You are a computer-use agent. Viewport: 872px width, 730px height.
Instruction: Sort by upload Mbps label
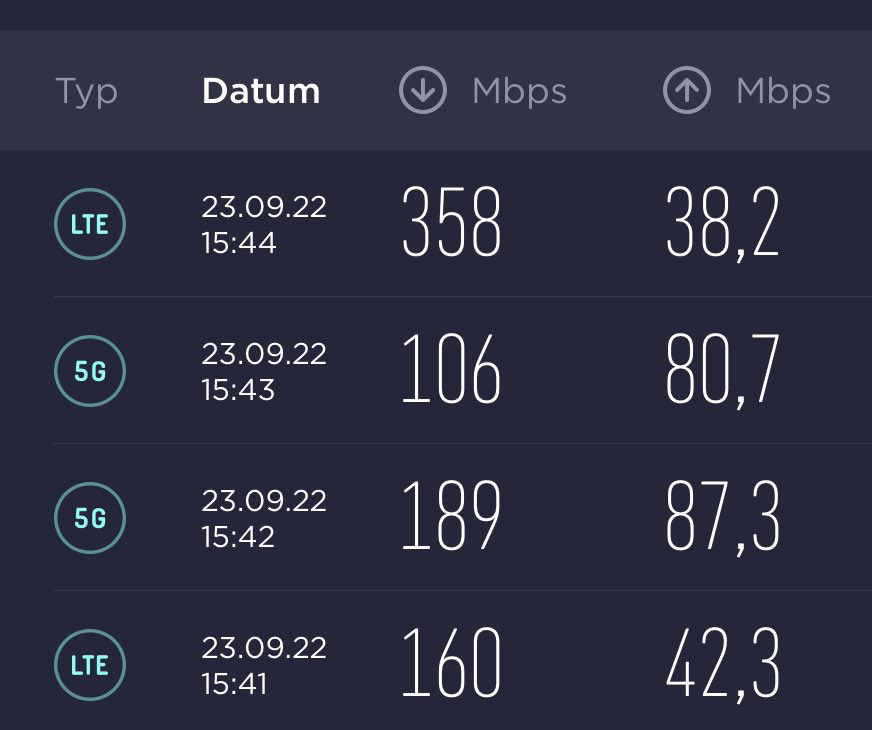pyautogui.click(x=783, y=92)
